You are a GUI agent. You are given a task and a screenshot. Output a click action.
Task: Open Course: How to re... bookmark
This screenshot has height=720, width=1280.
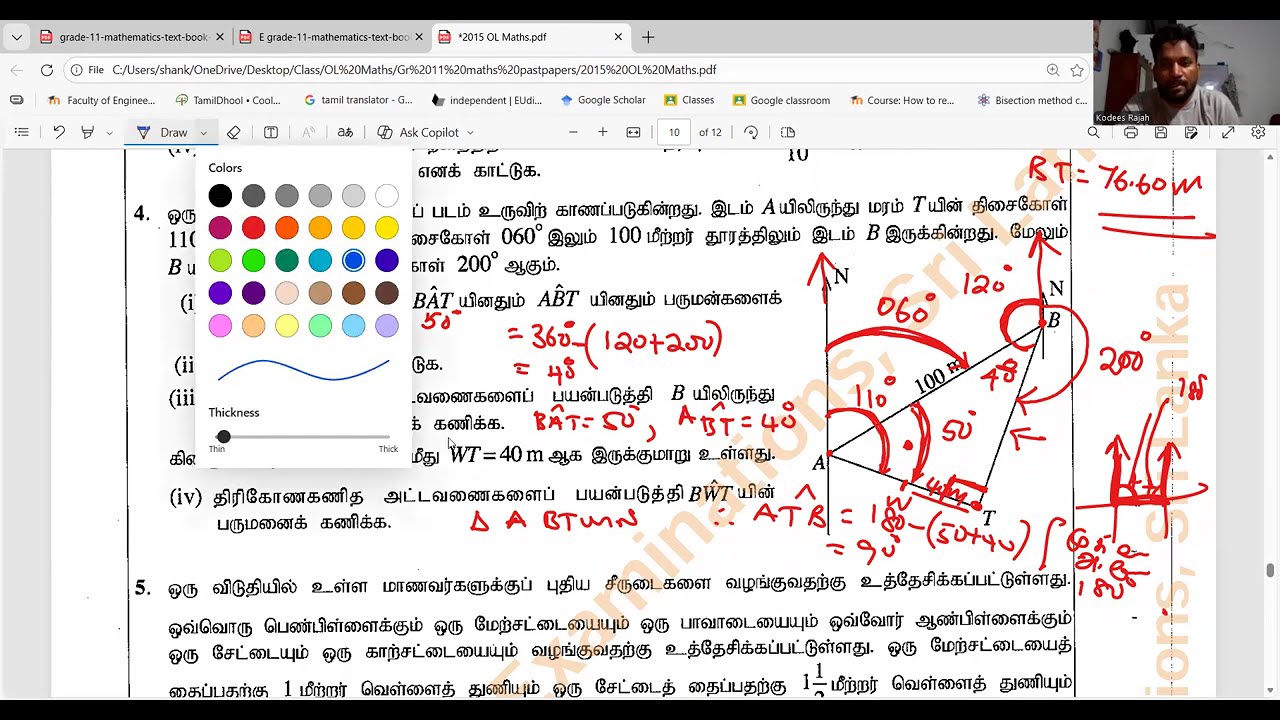903,100
